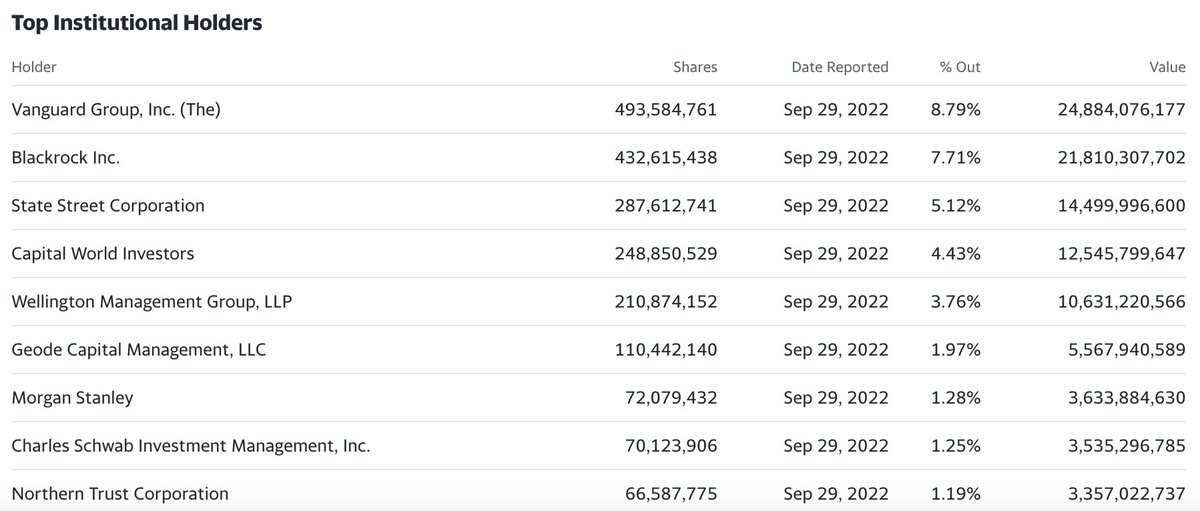Image resolution: width=1200 pixels, height=511 pixels.
Task: Click Blackrock's Sep 29, 2022 date
Action: pos(836,158)
